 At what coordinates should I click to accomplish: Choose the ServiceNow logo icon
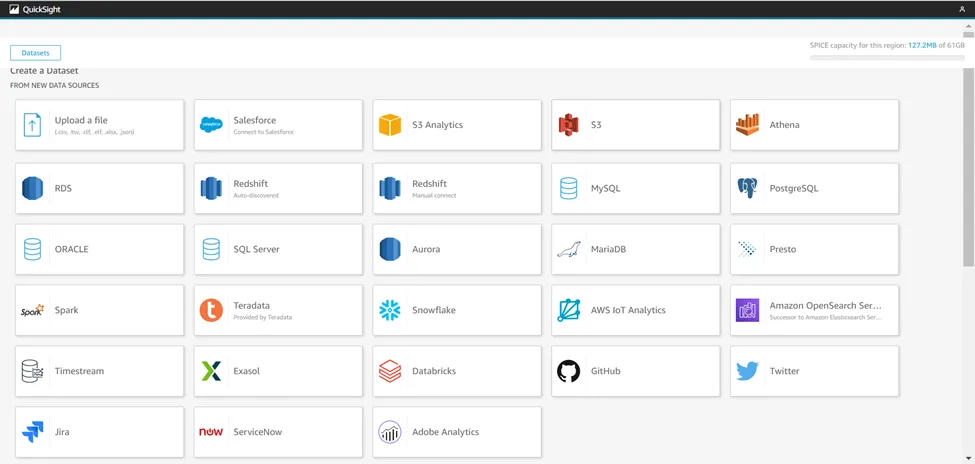211,432
